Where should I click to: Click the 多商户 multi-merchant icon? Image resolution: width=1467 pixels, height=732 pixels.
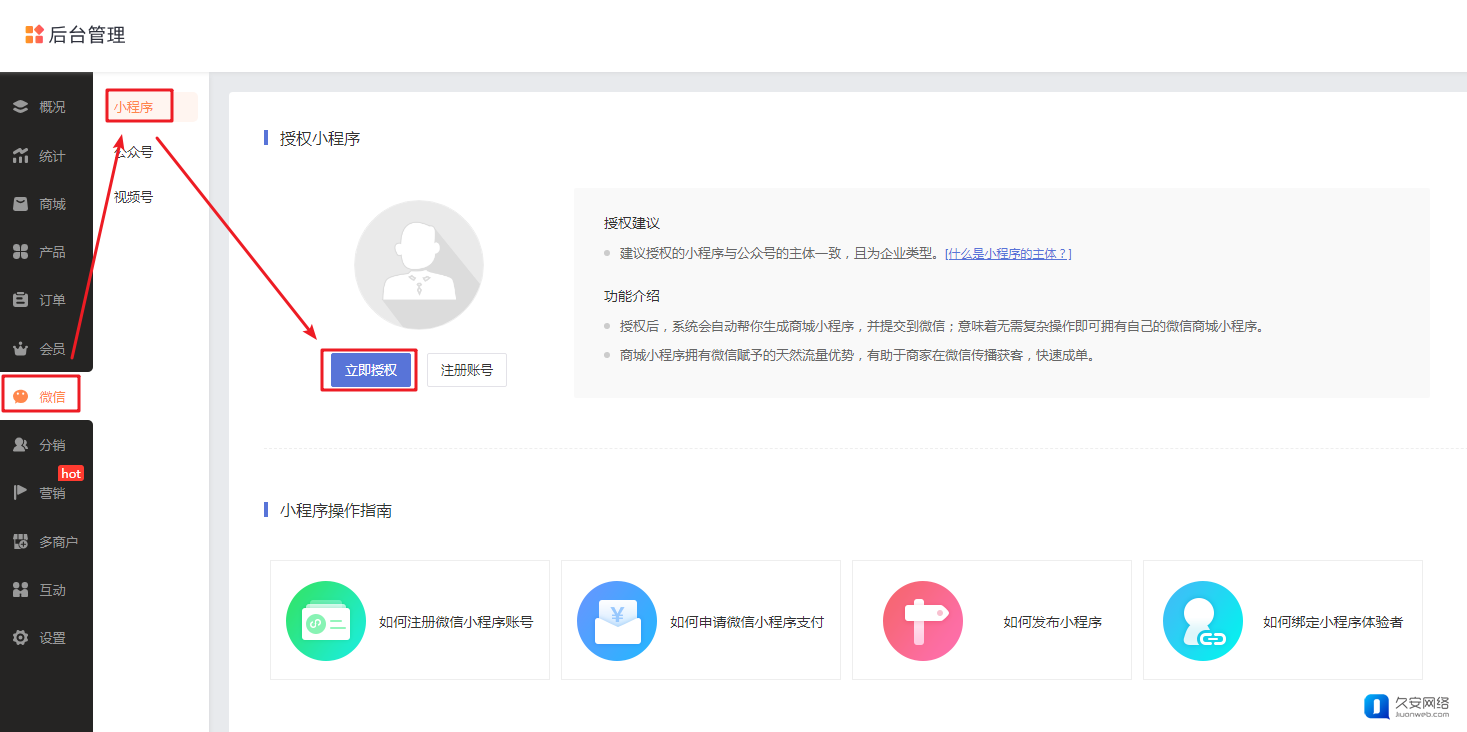click(20, 542)
